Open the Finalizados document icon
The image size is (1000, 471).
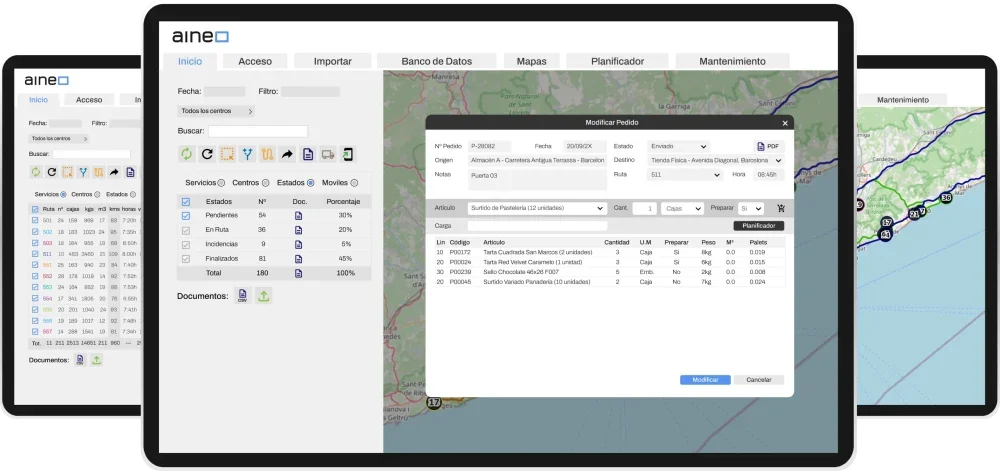pyautogui.click(x=298, y=259)
